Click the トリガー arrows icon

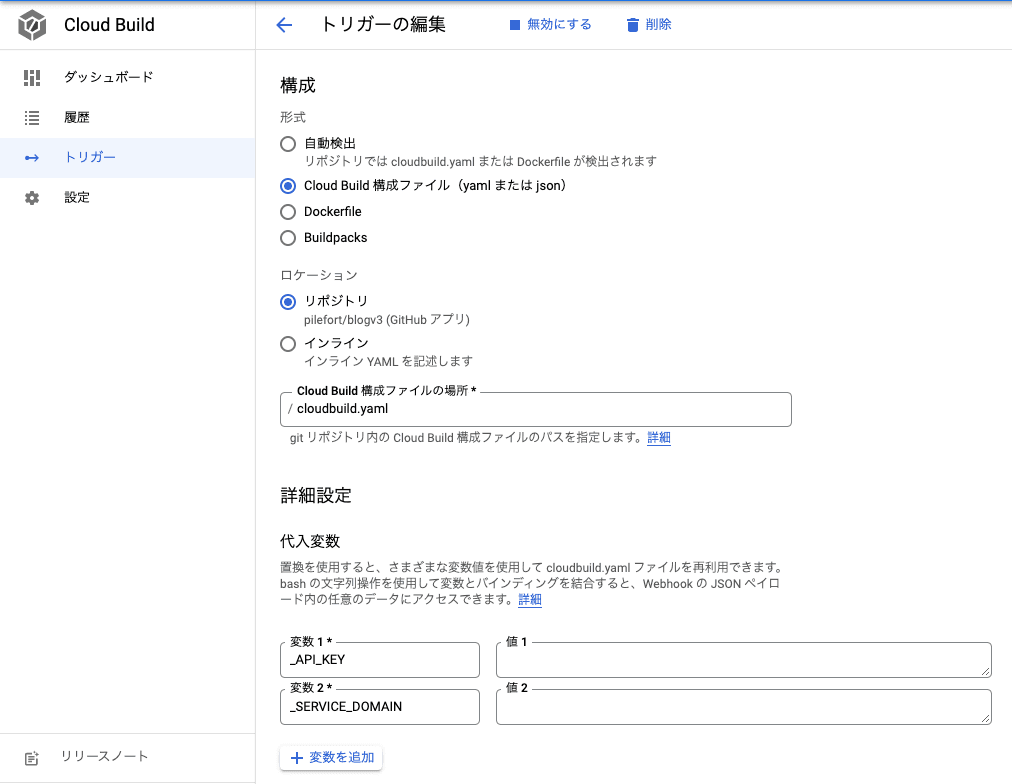31,157
